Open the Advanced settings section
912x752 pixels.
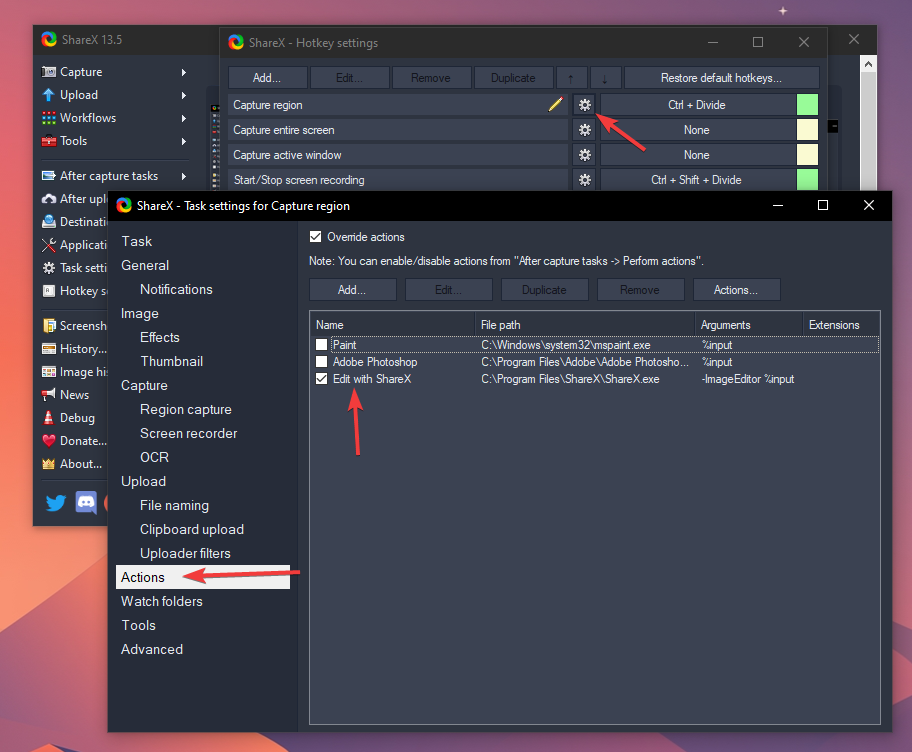(151, 649)
